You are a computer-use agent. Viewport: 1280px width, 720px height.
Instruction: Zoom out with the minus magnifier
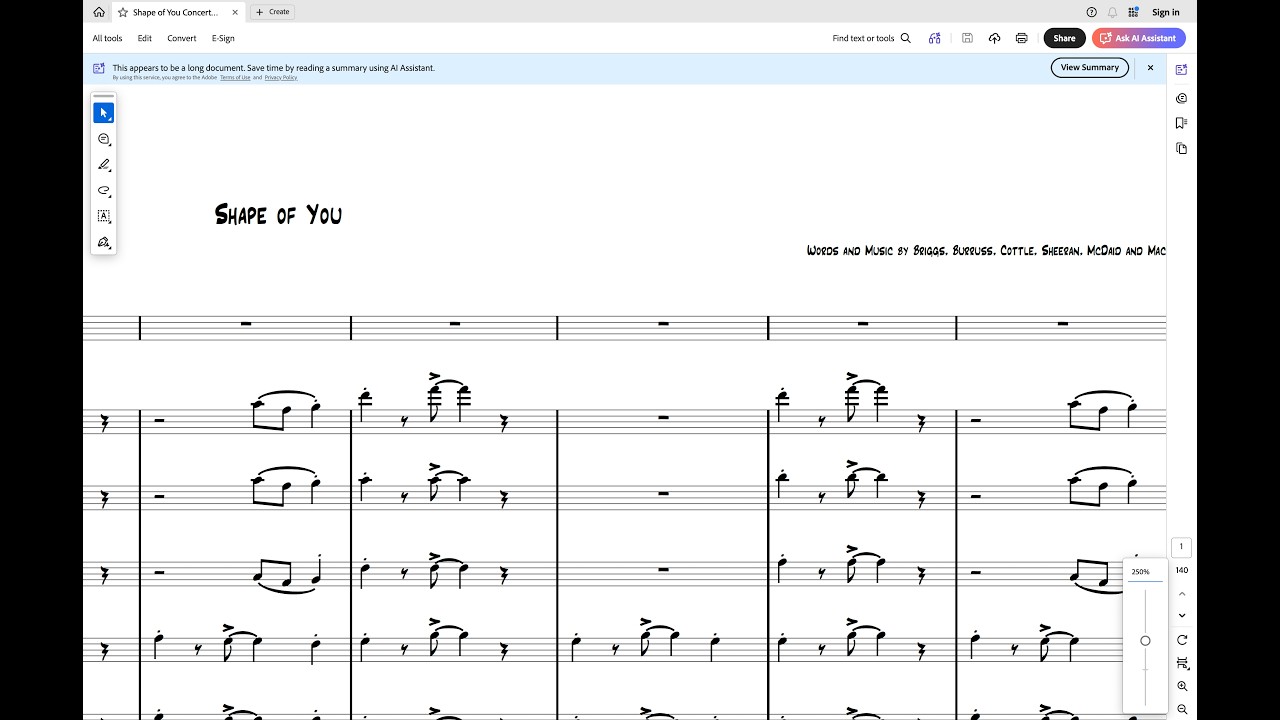point(1182,709)
